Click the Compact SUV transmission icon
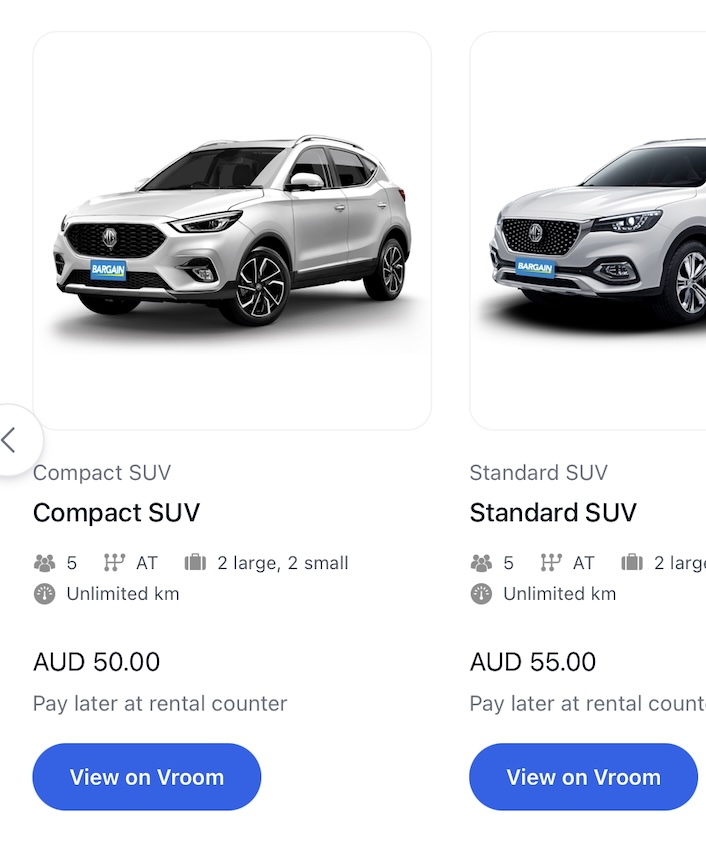This screenshot has width=706, height=860. click(114, 563)
